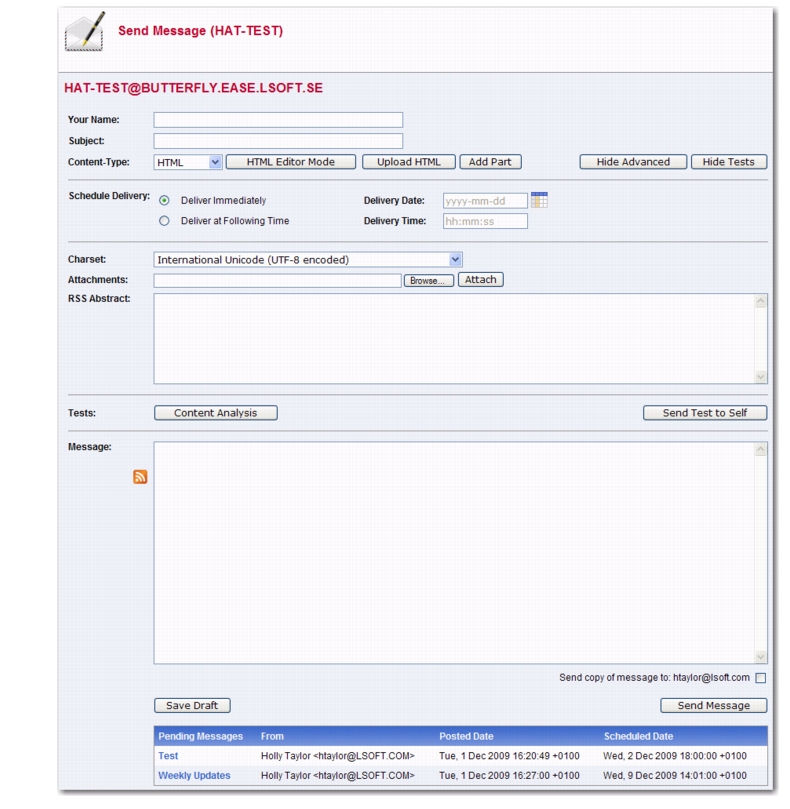Open the Weekly Updates pending message
790x809 pixels.
tap(194, 776)
